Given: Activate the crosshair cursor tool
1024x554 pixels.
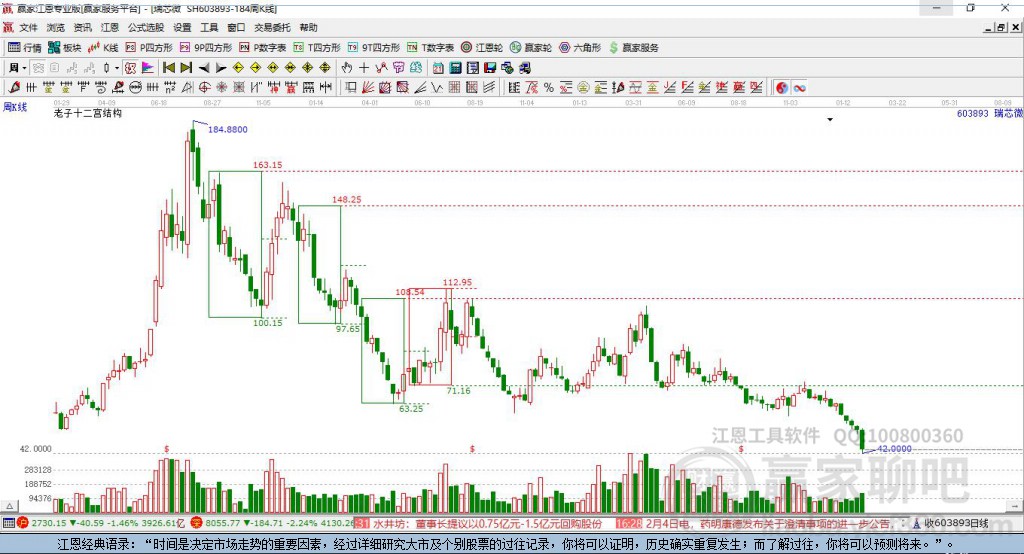Looking at the screenshot, I should (364, 68).
